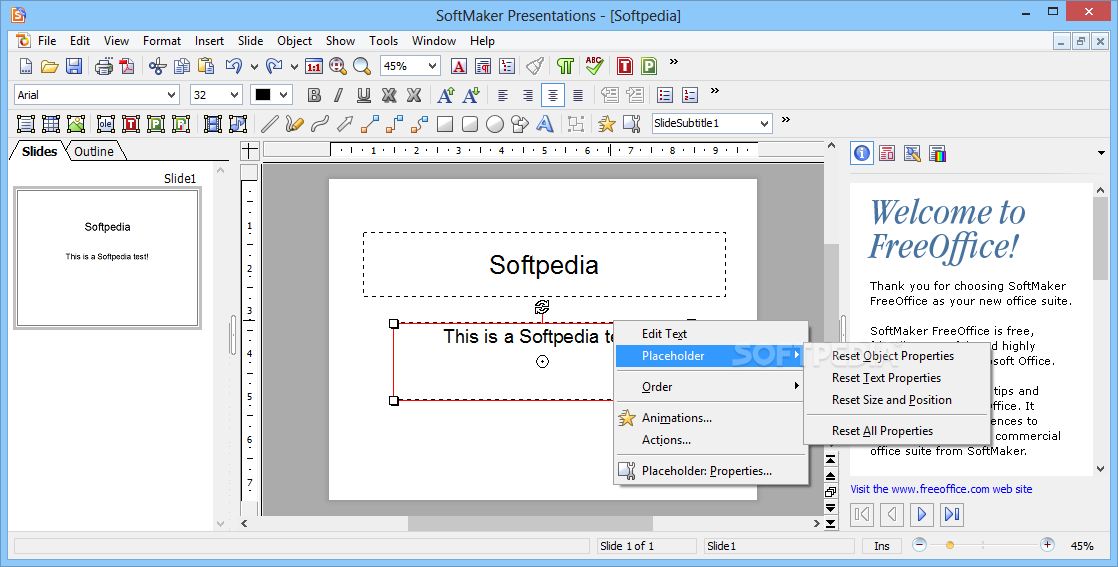Align text to the right
This screenshot has height=567, width=1118.
[528, 95]
